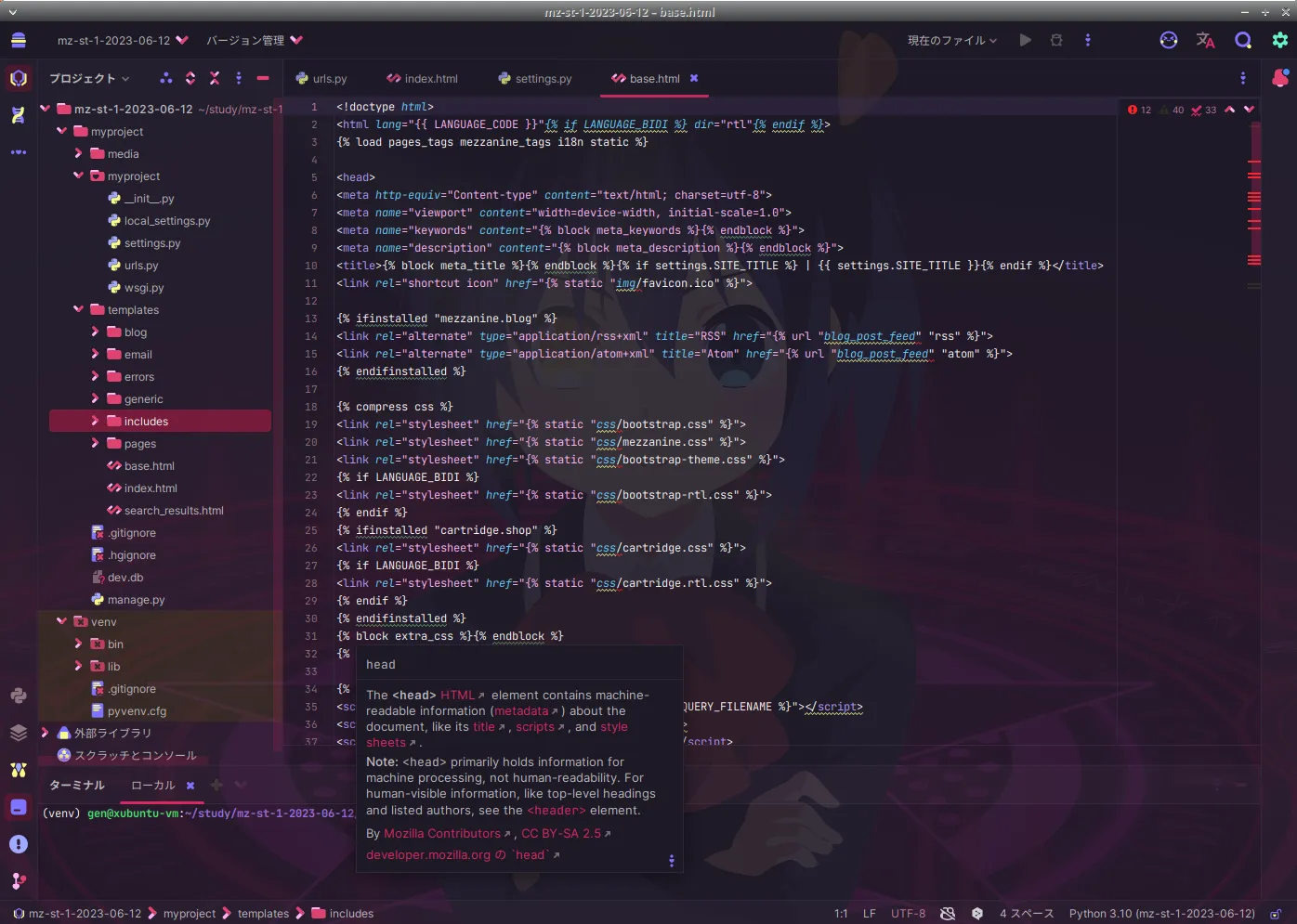
Task: Expand the includes folder
Action: [x=95, y=422]
